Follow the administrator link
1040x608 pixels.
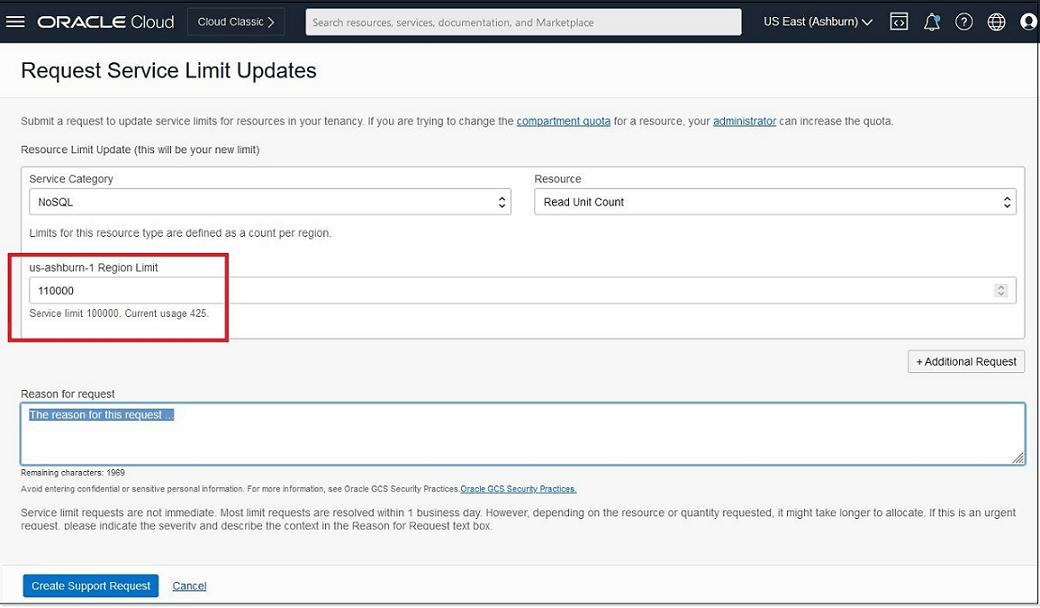744,121
